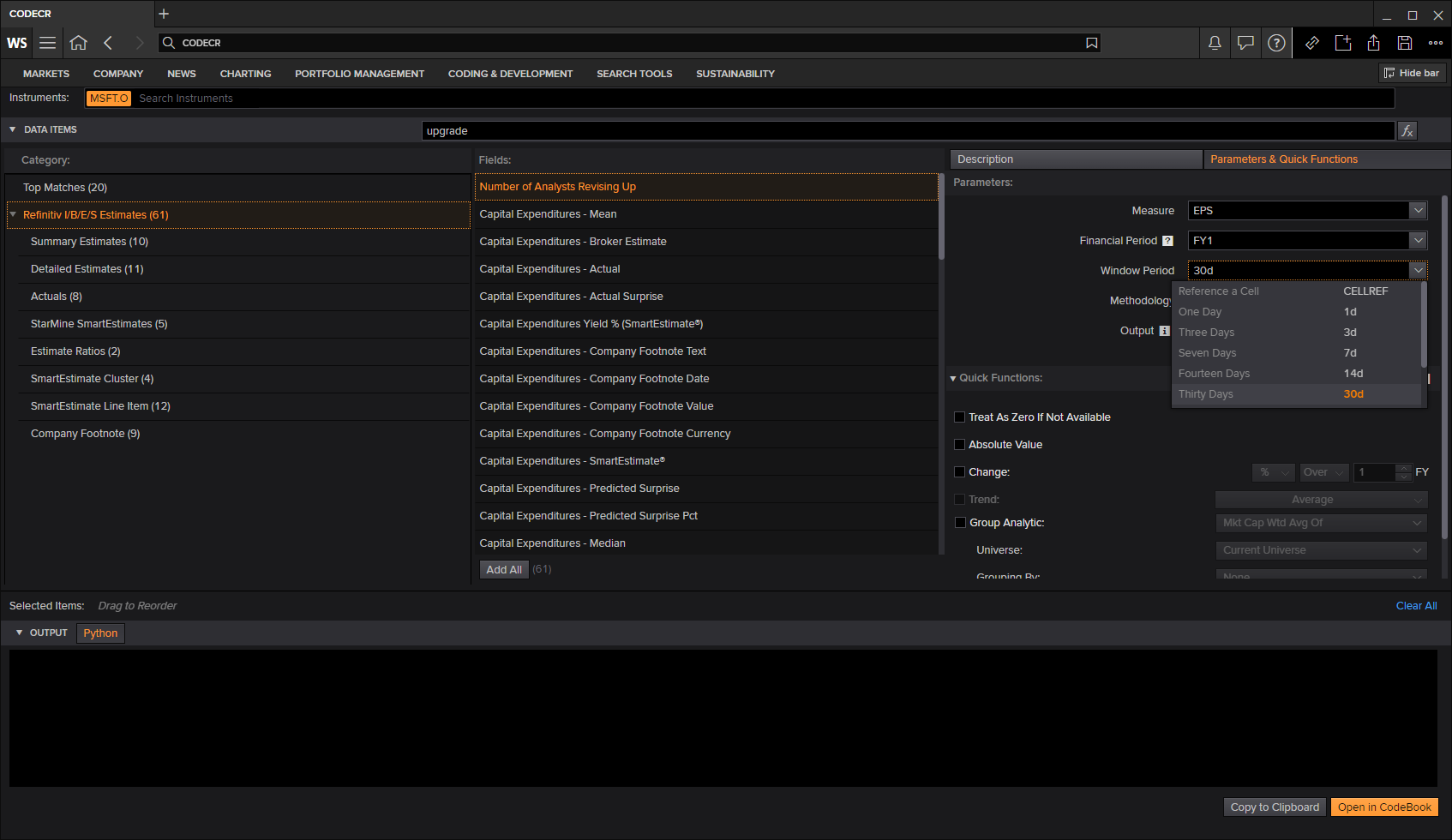Tick the Trend checkbox
The width and height of the screenshot is (1452, 840).
click(960, 500)
